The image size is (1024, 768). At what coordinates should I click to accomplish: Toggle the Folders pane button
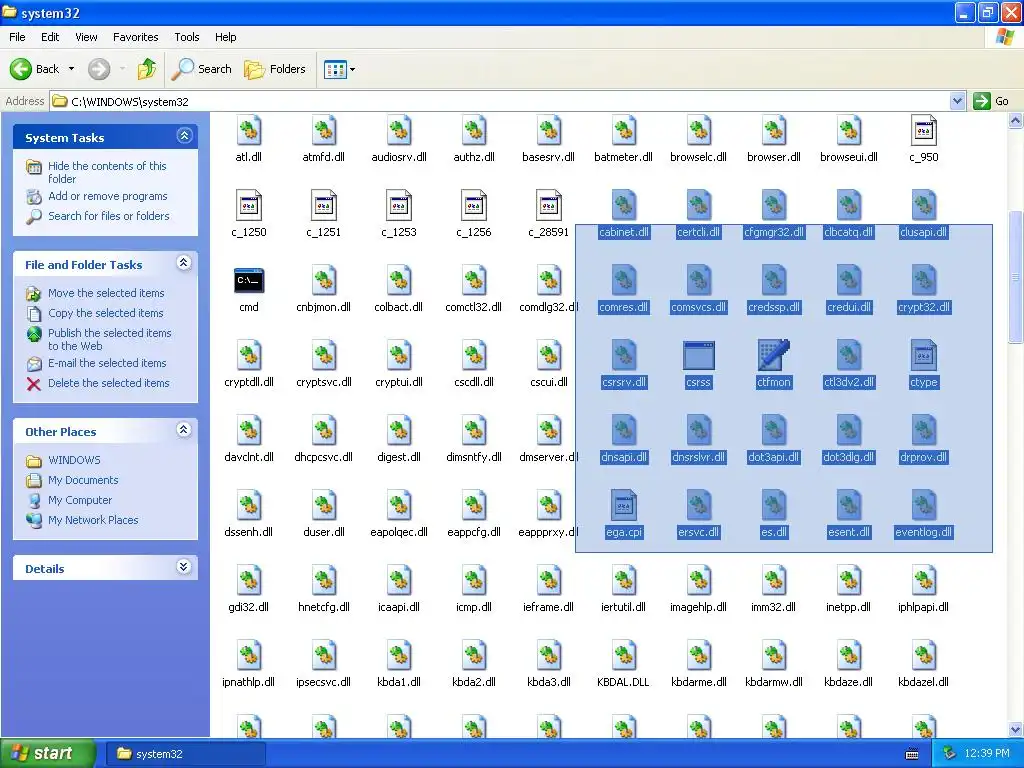[274, 69]
